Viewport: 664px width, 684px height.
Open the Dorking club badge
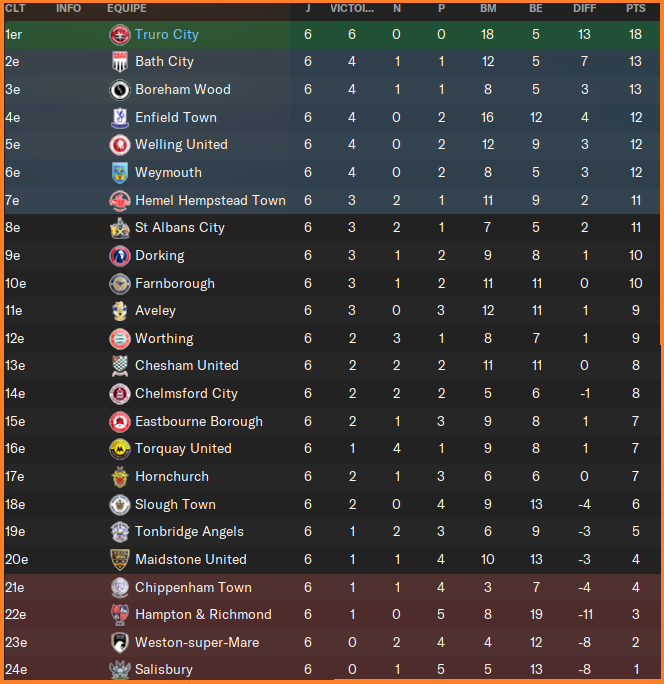[120, 256]
